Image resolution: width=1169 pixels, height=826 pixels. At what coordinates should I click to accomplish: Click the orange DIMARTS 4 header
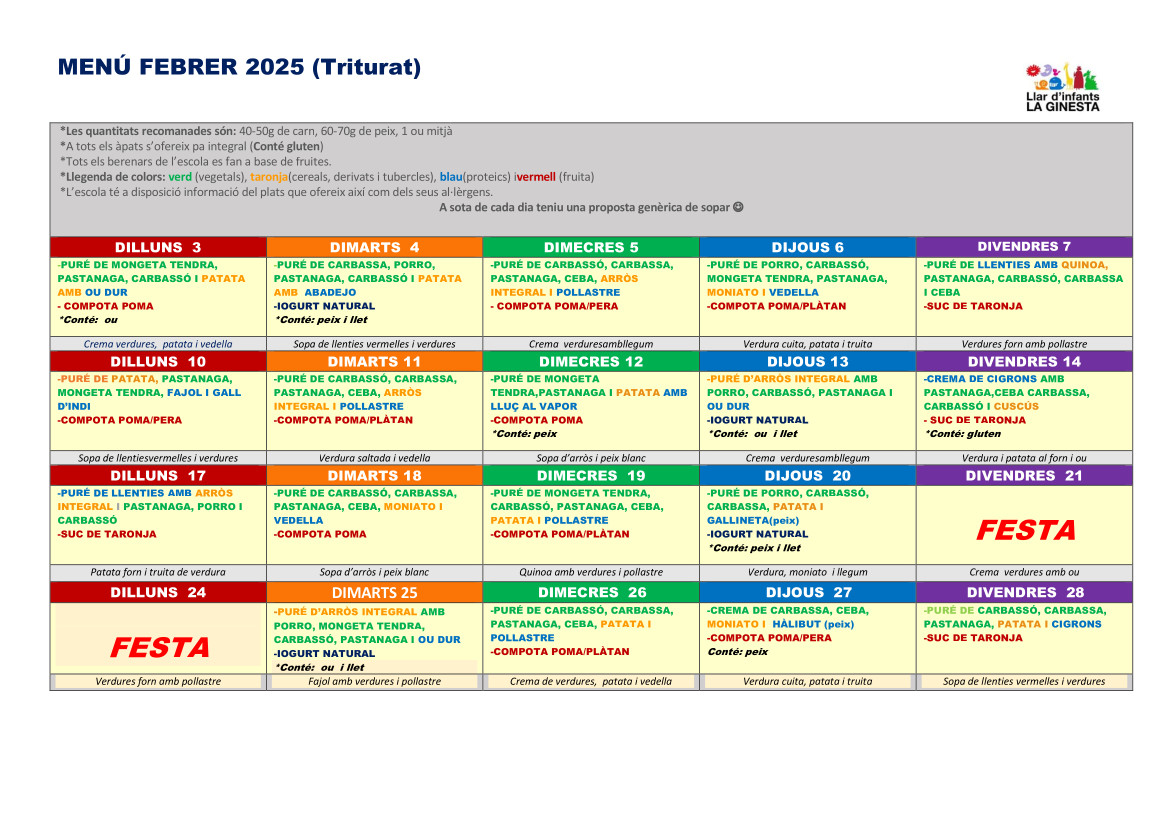pos(374,247)
